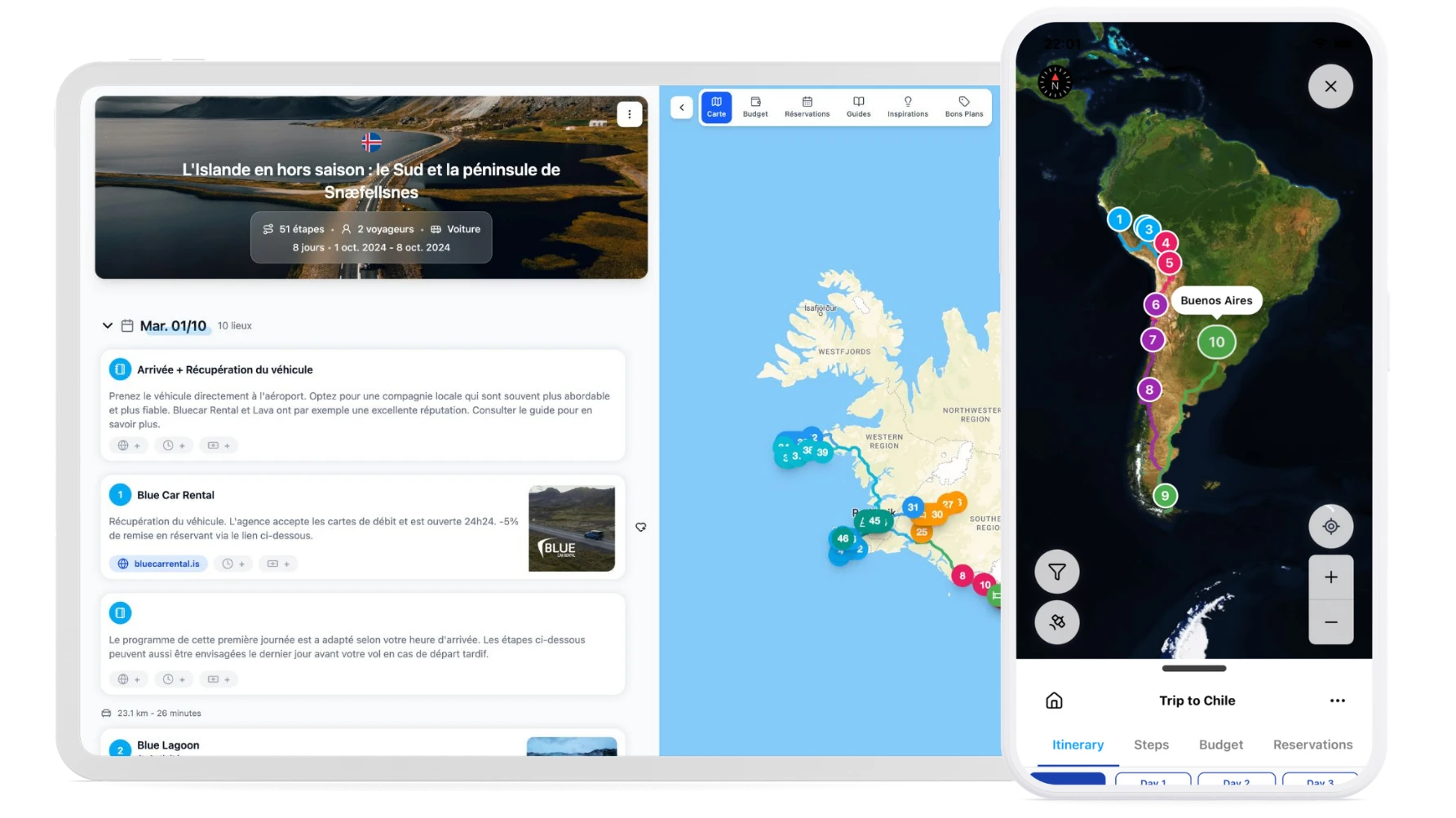The width and height of the screenshot is (1456, 818).
Task: Open the Bons Plans tag icon
Action: click(x=963, y=107)
